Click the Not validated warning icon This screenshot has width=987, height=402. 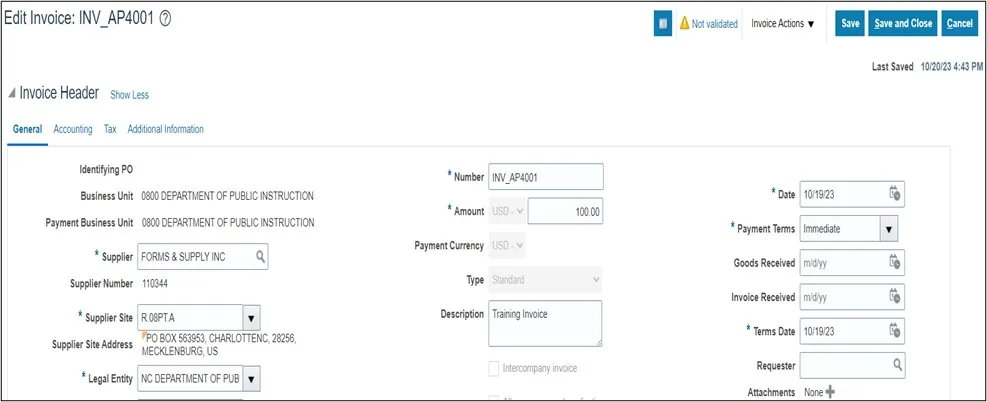[x=685, y=23]
